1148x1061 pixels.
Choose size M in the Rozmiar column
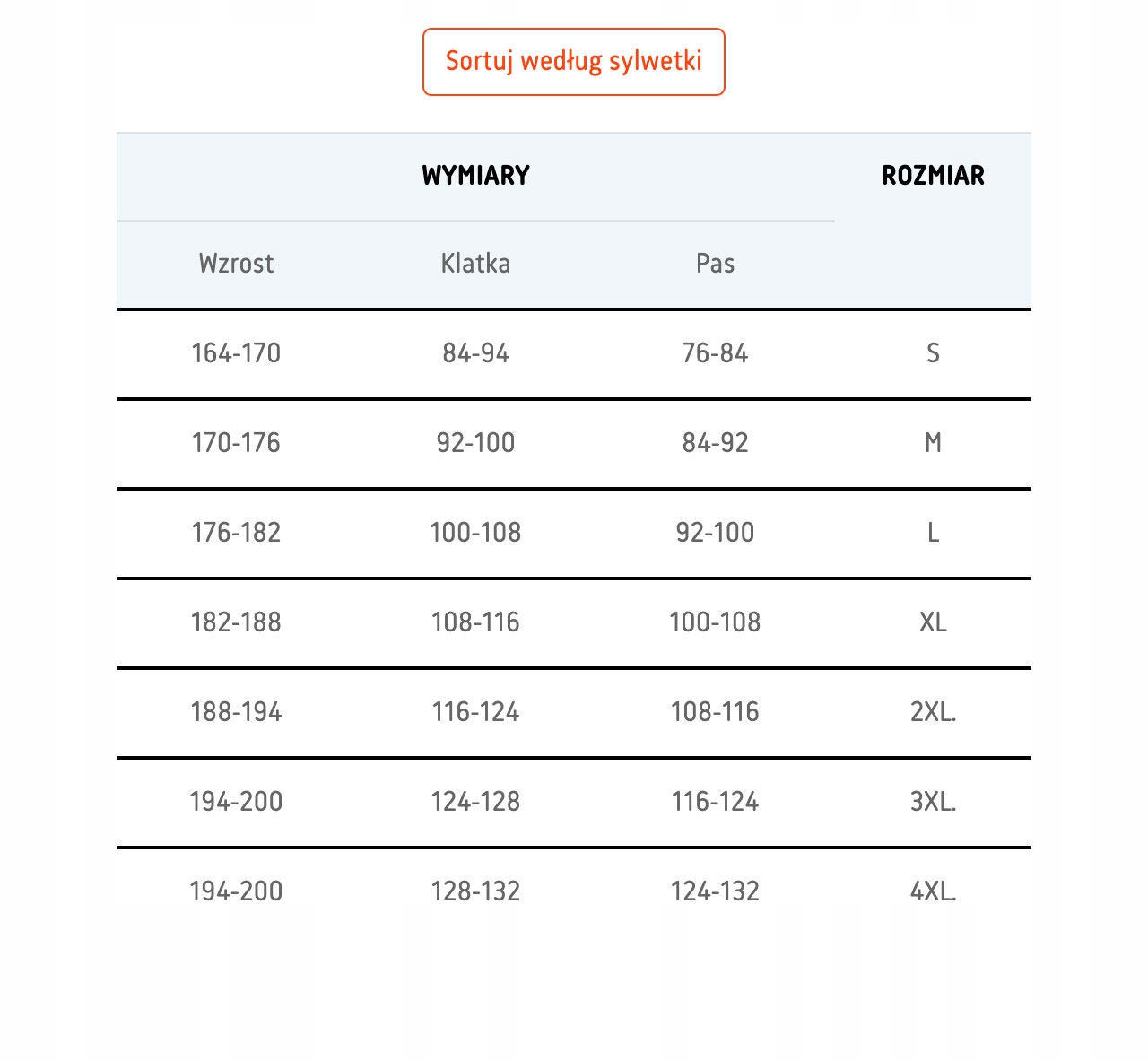[x=933, y=443]
